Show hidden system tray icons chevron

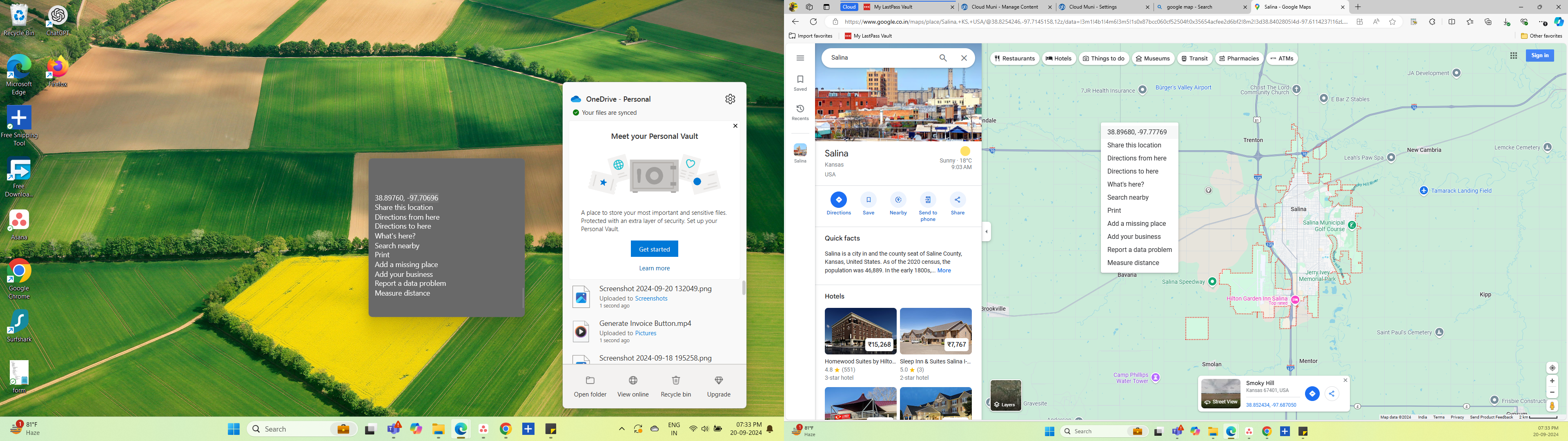621,429
